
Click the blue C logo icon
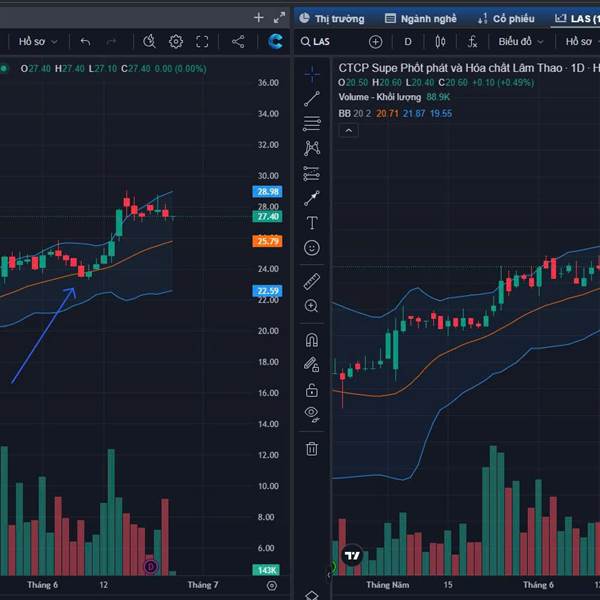pyautogui.click(x=276, y=41)
